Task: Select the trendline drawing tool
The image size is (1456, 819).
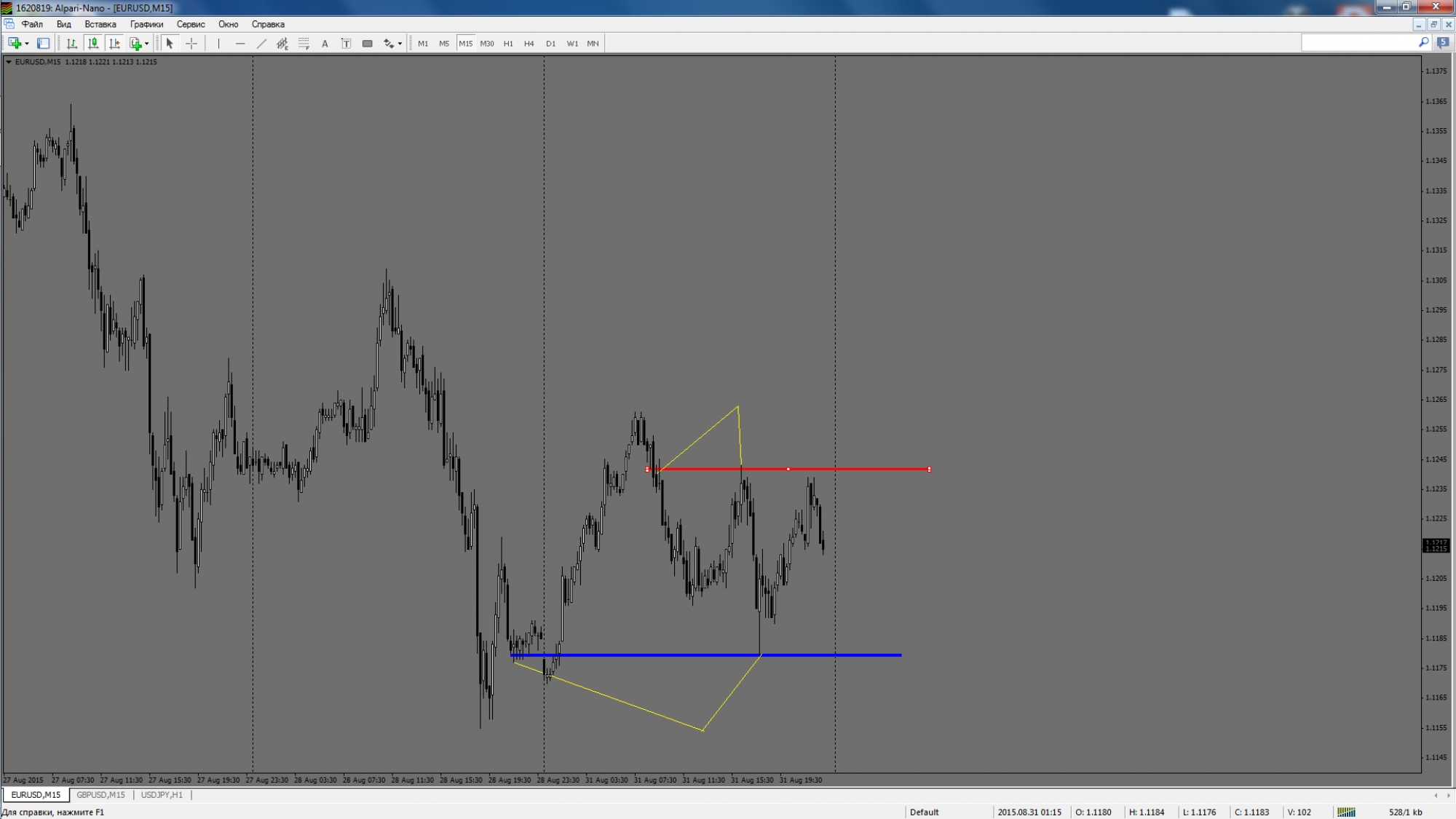Action: click(x=261, y=44)
